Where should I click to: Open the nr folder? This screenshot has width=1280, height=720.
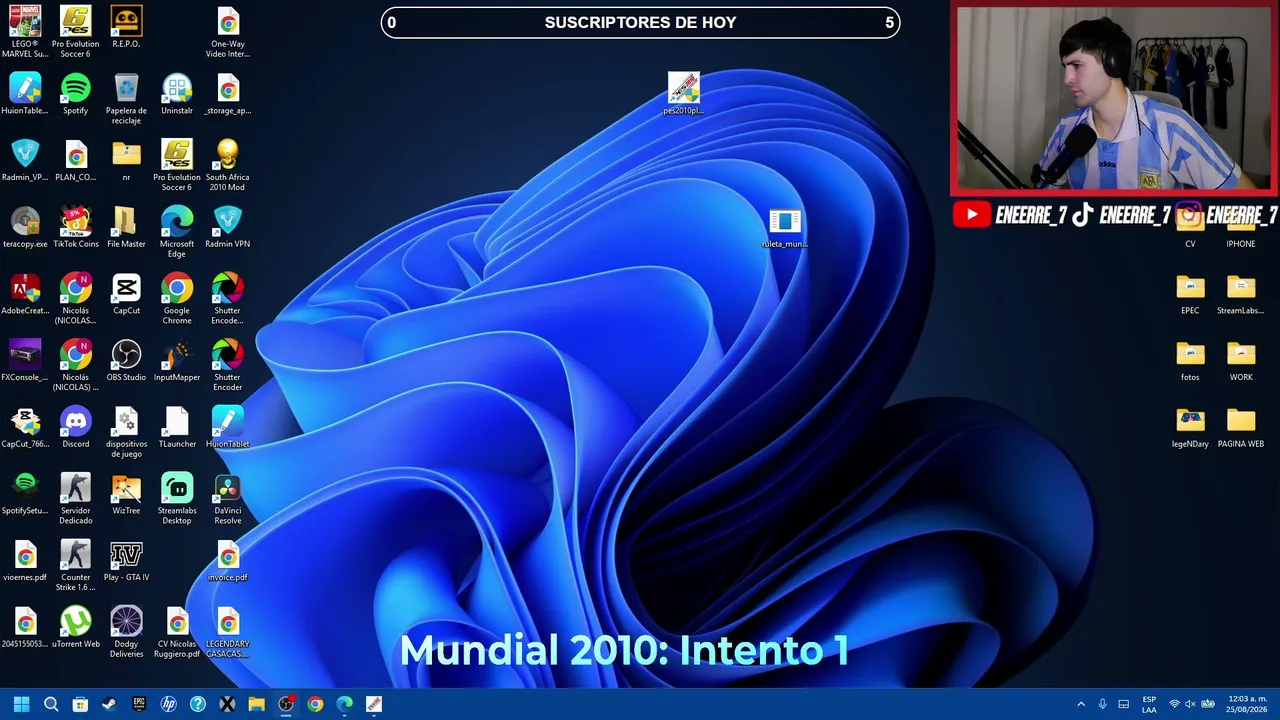click(x=126, y=161)
